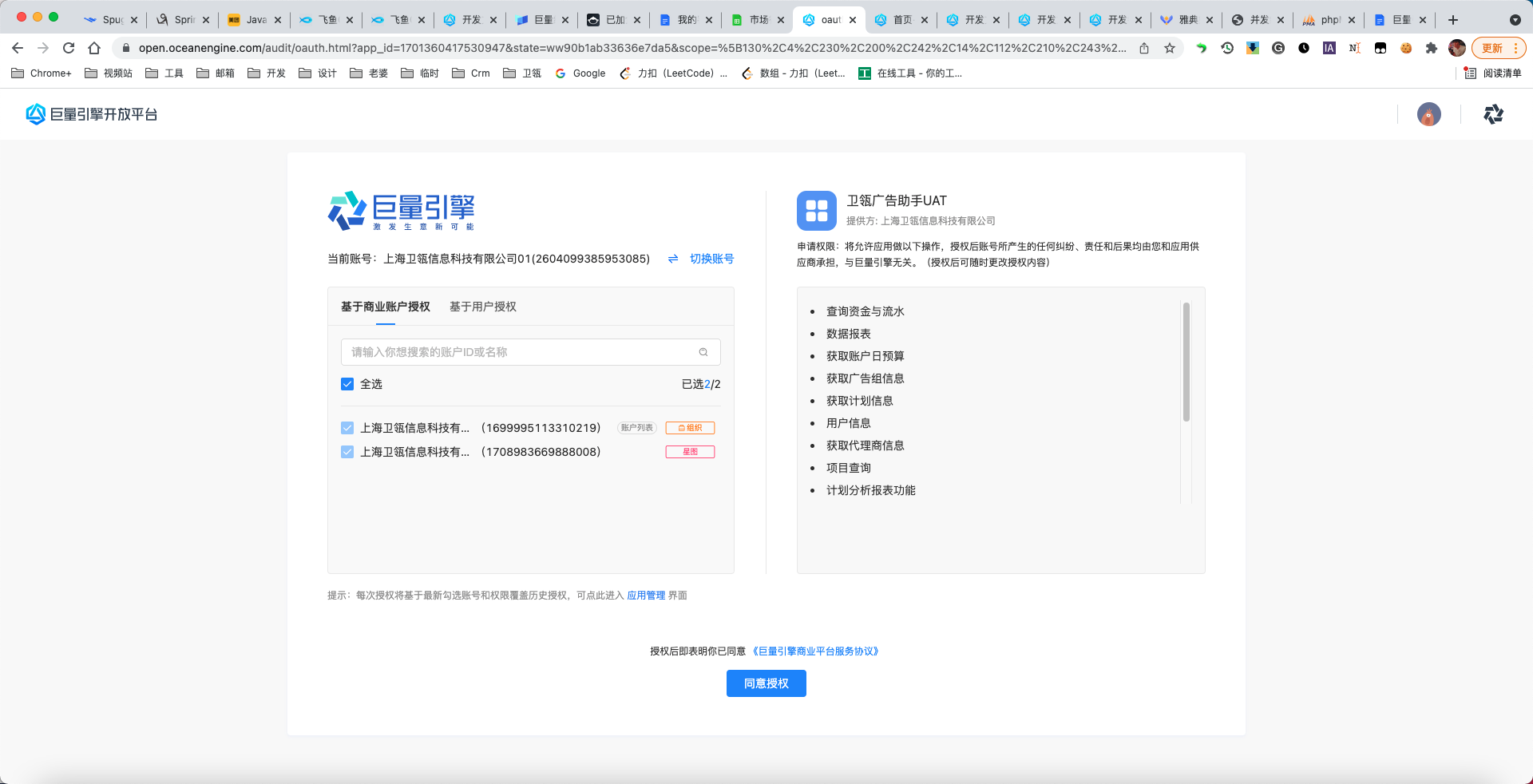Click the 账户列表 tag button
This screenshot has width=1533, height=784.
tap(636, 428)
